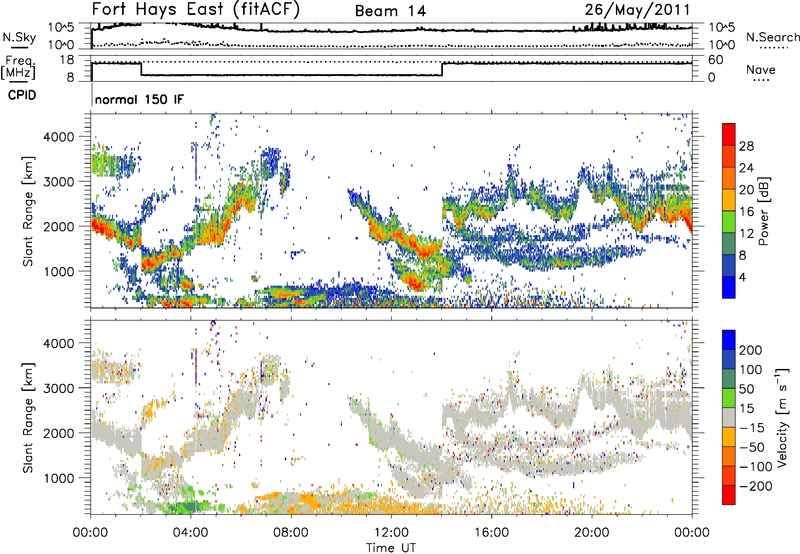Click the 'Time UT' axis title
The image size is (800, 554).
pos(391,547)
